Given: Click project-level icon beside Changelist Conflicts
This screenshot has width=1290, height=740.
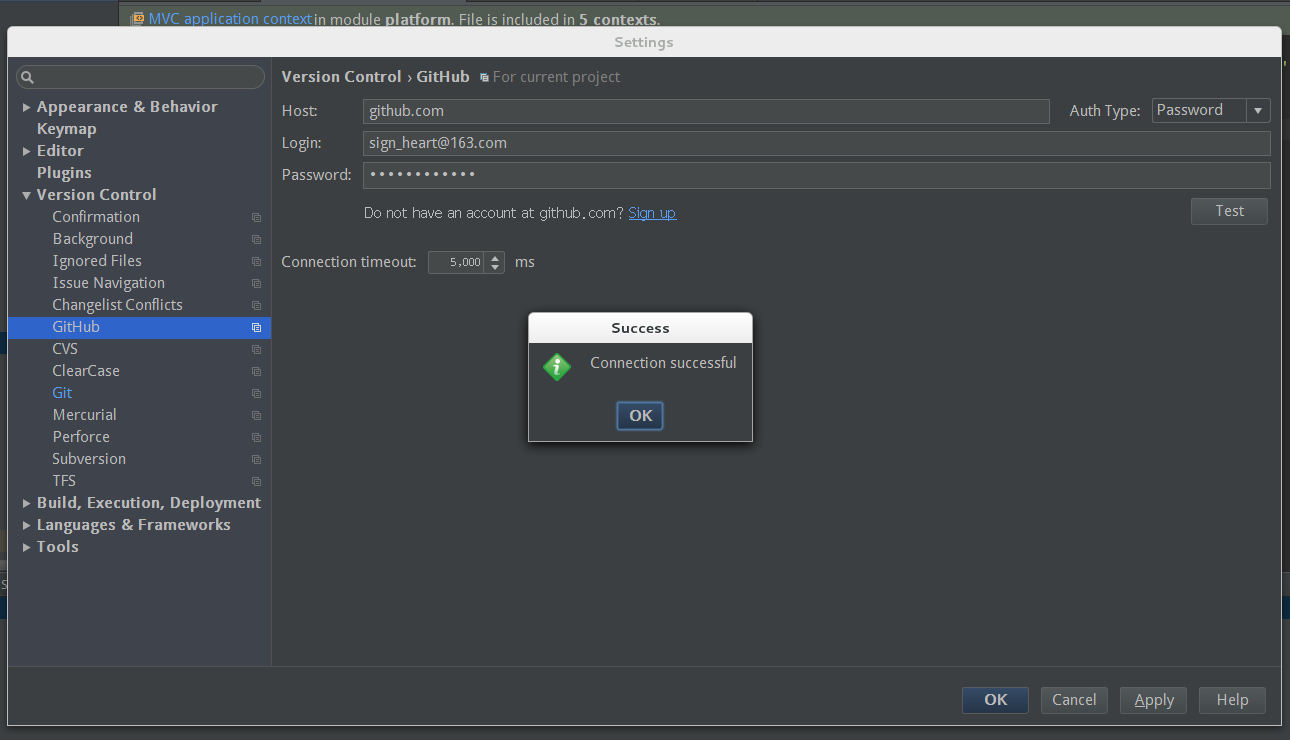Looking at the screenshot, I should [x=256, y=305].
